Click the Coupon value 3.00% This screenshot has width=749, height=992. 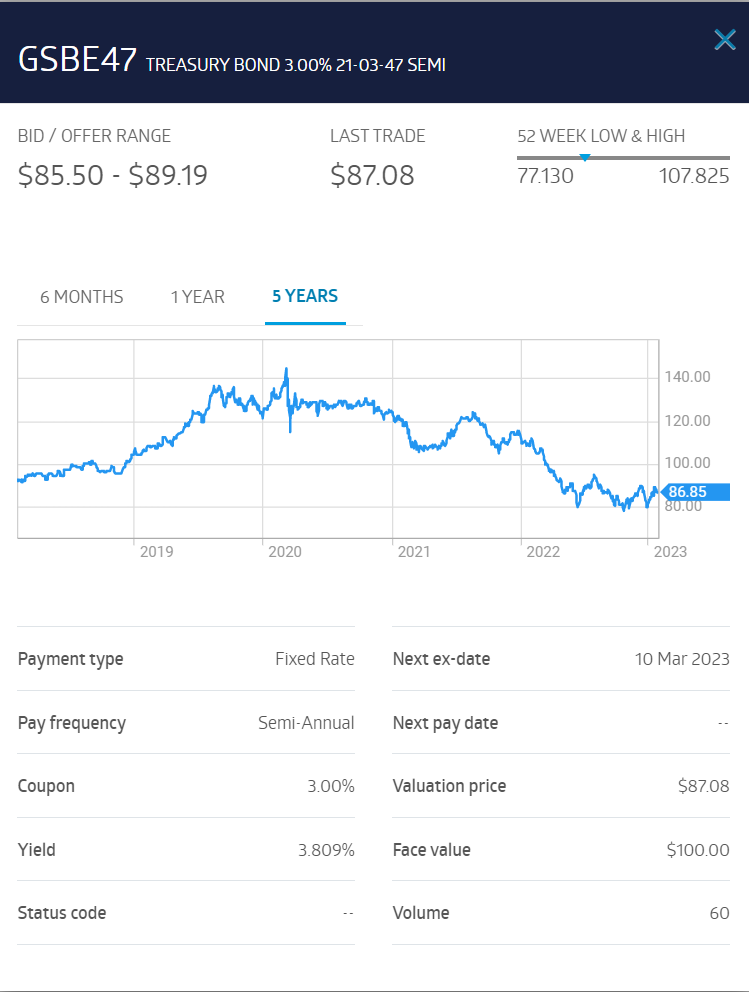point(331,786)
